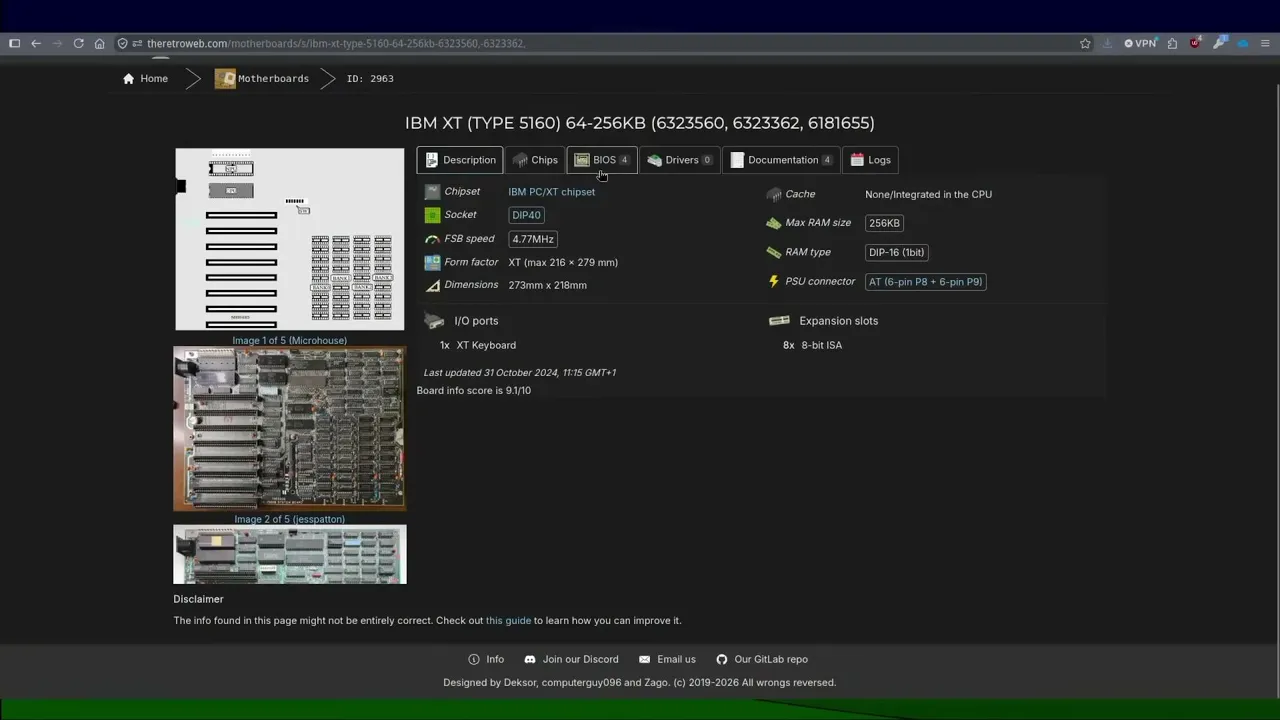The image size is (1280, 720).
Task: Open the browser hamburger menu
Action: (1265, 43)
